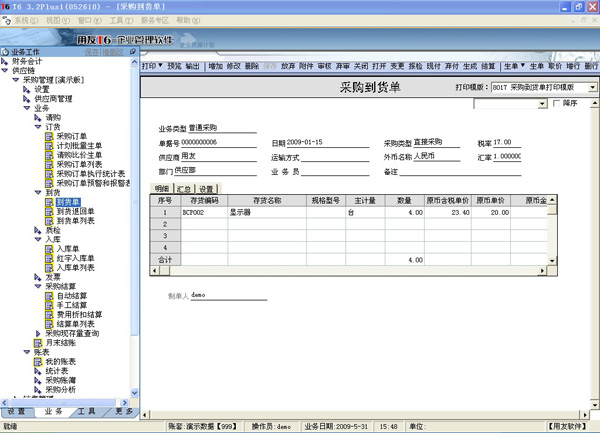
Task: Collapse the 订货 tree node
Action: (x=38, y=127)
